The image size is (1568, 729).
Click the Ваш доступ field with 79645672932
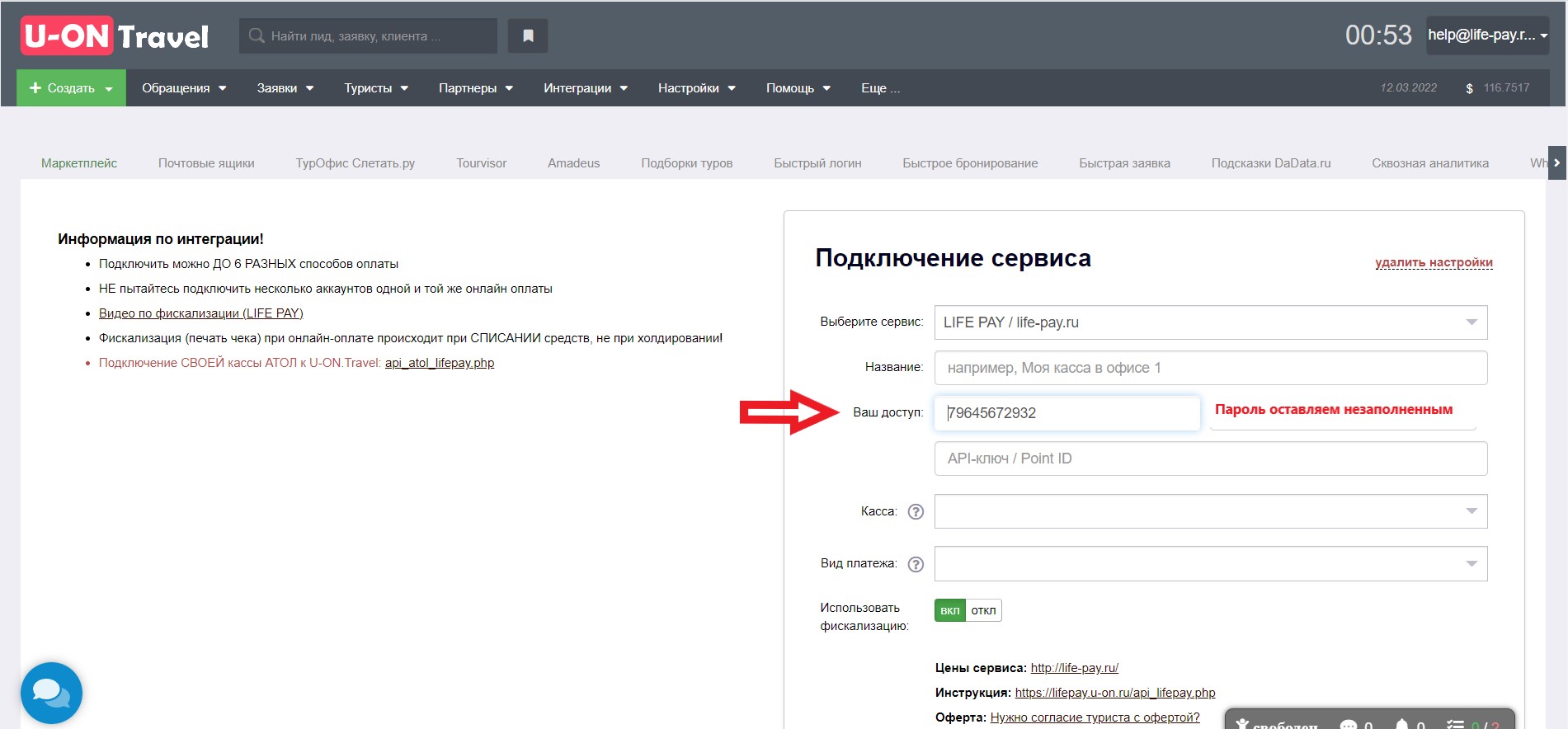pos(1067,413)
